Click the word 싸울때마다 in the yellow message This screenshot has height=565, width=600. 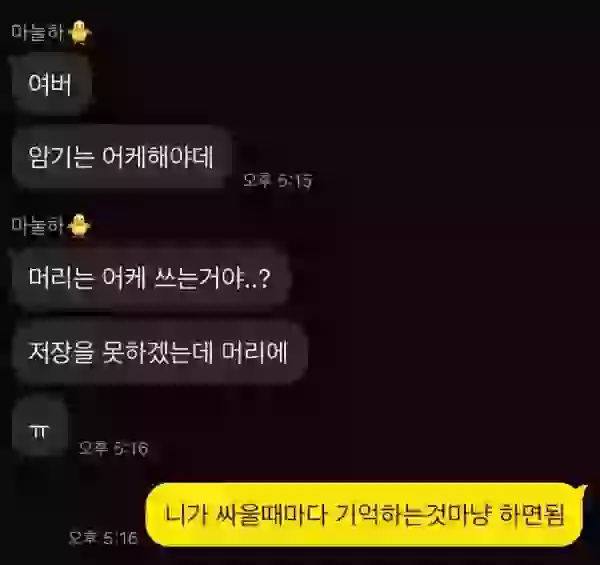[x=271, y=515]
